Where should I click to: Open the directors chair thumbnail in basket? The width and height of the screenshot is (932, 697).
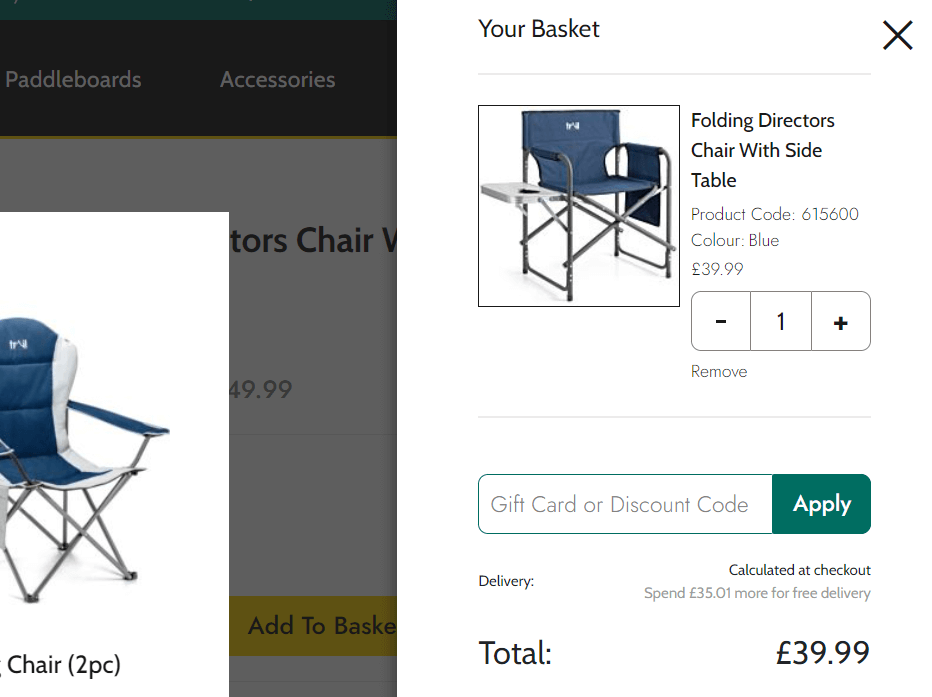click(578, 206)
